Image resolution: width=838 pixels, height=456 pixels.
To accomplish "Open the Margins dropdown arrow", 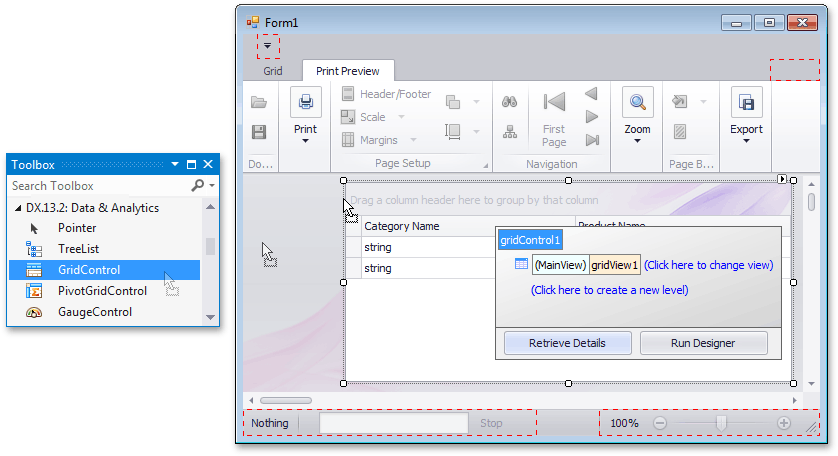I will point(413,140).
